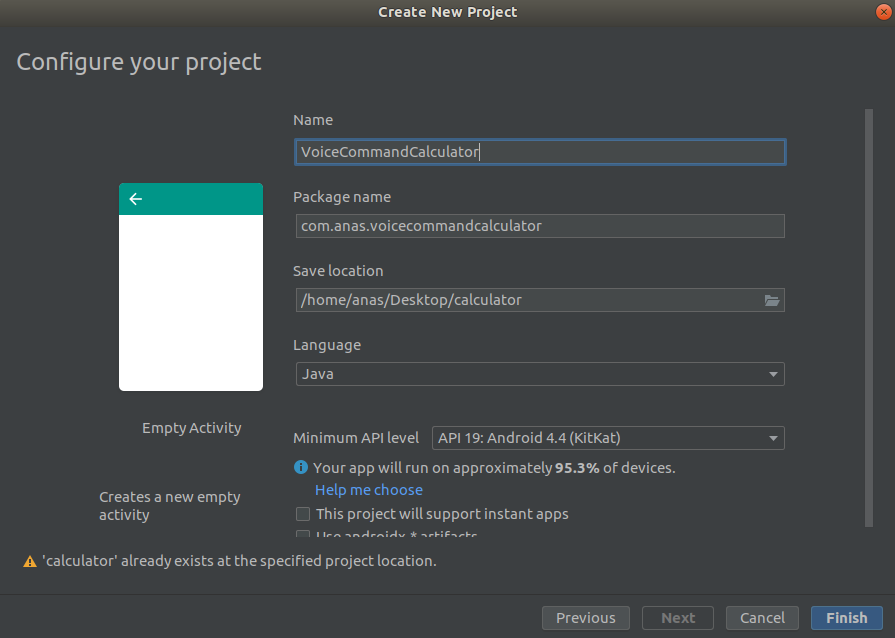Click the Save location path field

point(529,300)
